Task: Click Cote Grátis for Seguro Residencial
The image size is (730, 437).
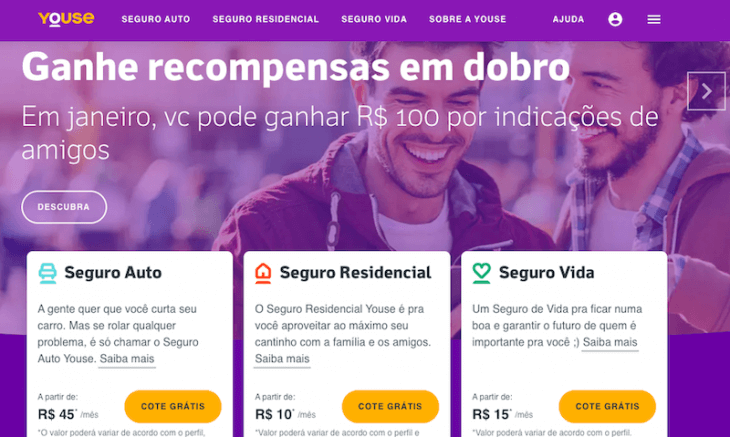Action: (x=390, y=406)
